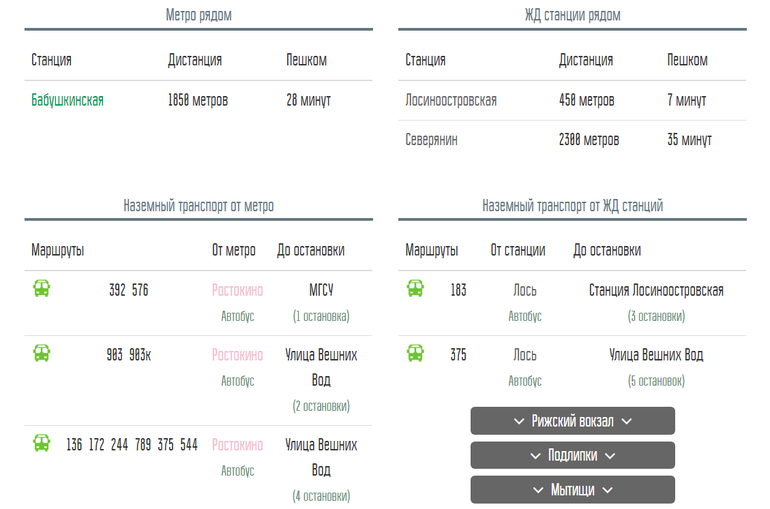770x509 pixels.
Task: Click the Станция Лосиноостровская stop
Action: tap(656, 290)
